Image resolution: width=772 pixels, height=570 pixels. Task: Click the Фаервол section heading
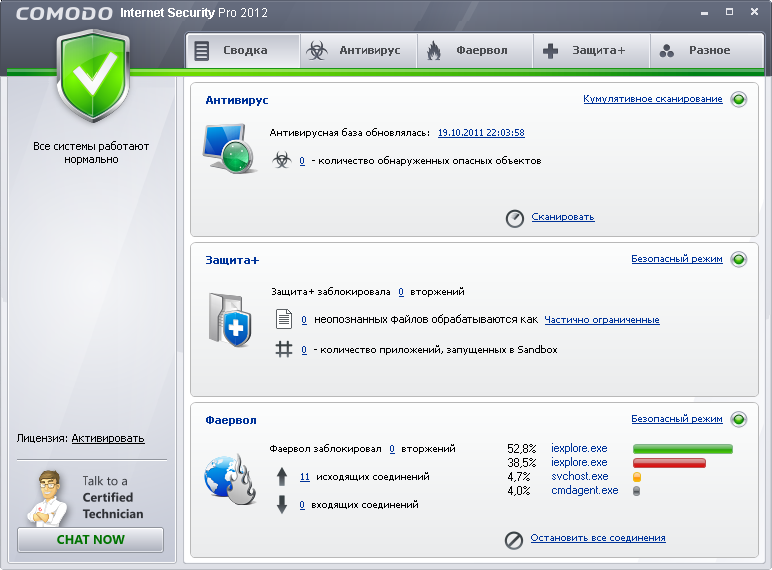(x=231, y=420)
